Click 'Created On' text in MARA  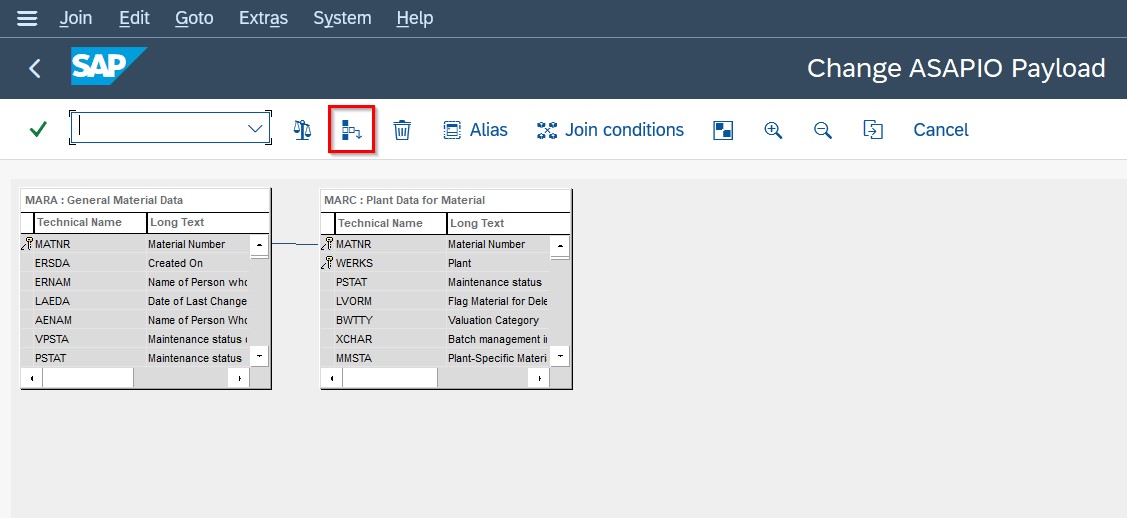click(175, 263)
